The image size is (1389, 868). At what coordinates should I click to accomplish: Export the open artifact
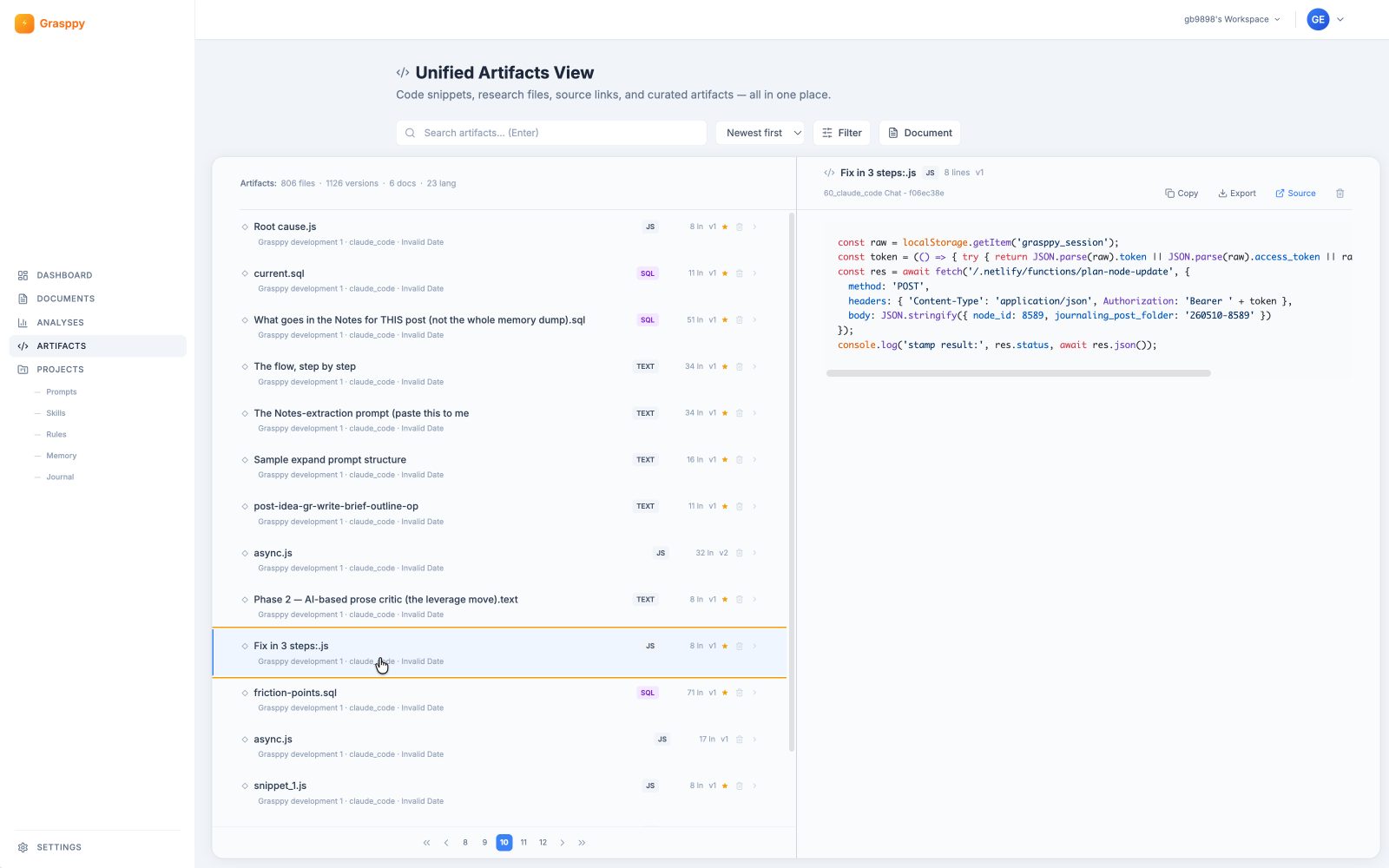point(1237,194)
